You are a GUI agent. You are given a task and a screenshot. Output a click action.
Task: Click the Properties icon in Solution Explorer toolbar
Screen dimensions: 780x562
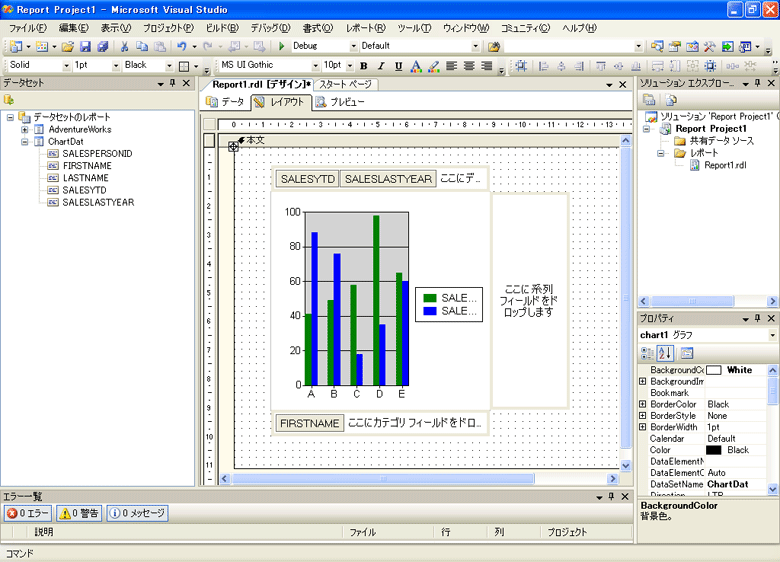click(x=649, y=100)
